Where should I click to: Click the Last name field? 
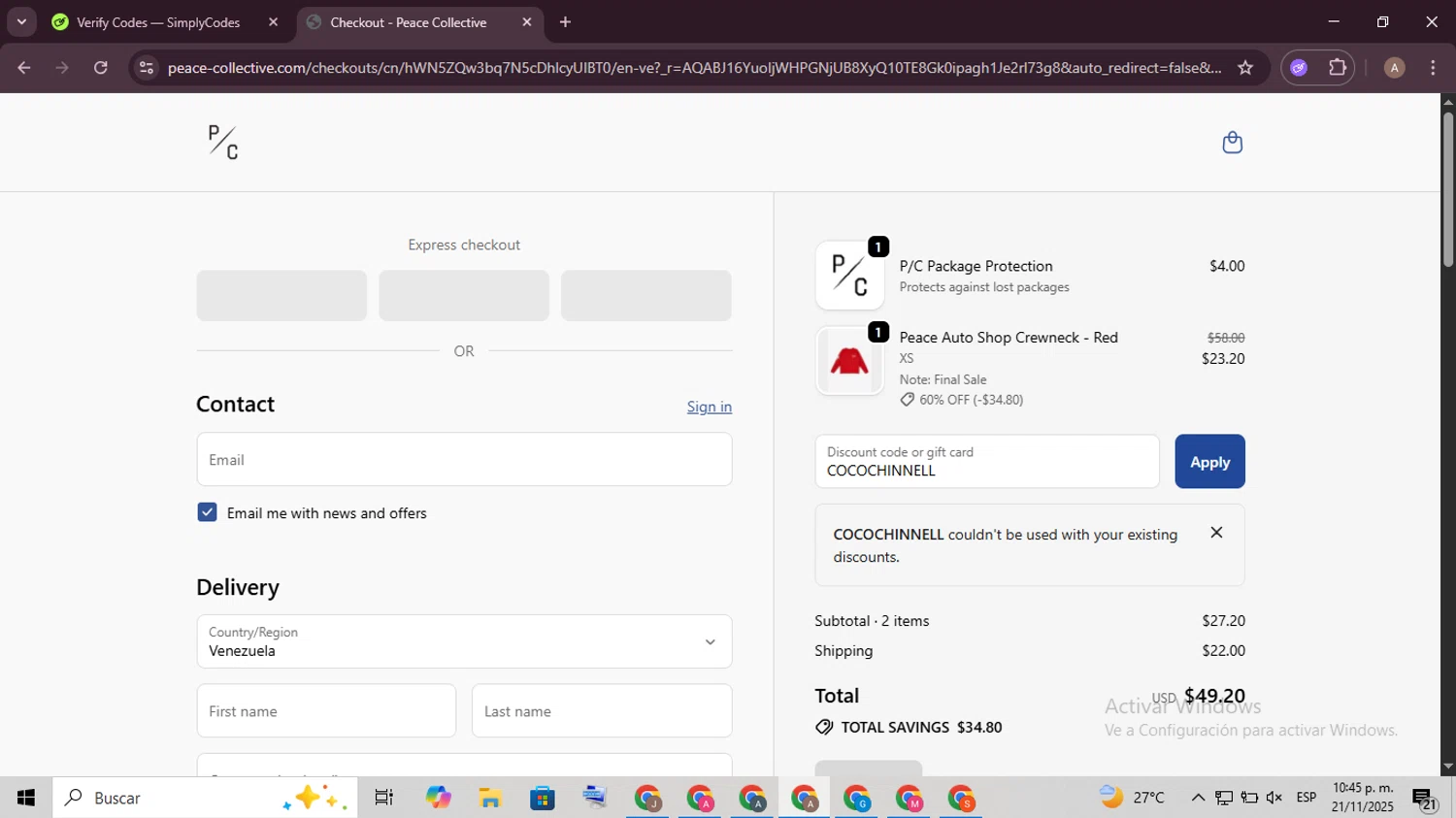pos(602,711)
